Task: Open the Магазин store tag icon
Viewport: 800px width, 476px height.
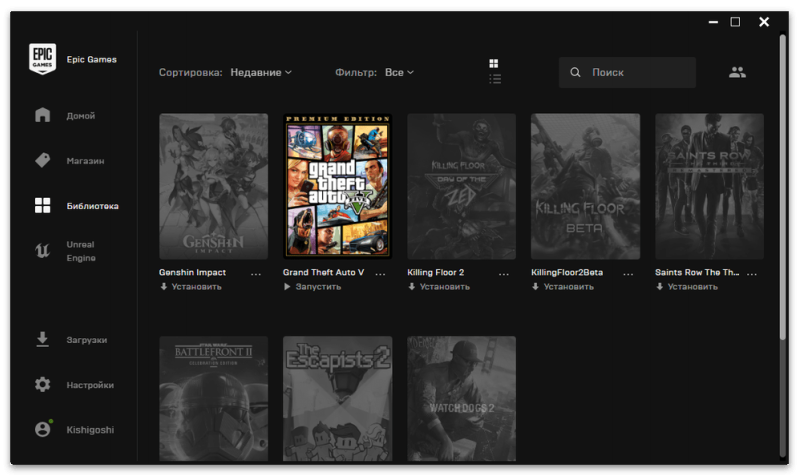Action: (42, 160)
